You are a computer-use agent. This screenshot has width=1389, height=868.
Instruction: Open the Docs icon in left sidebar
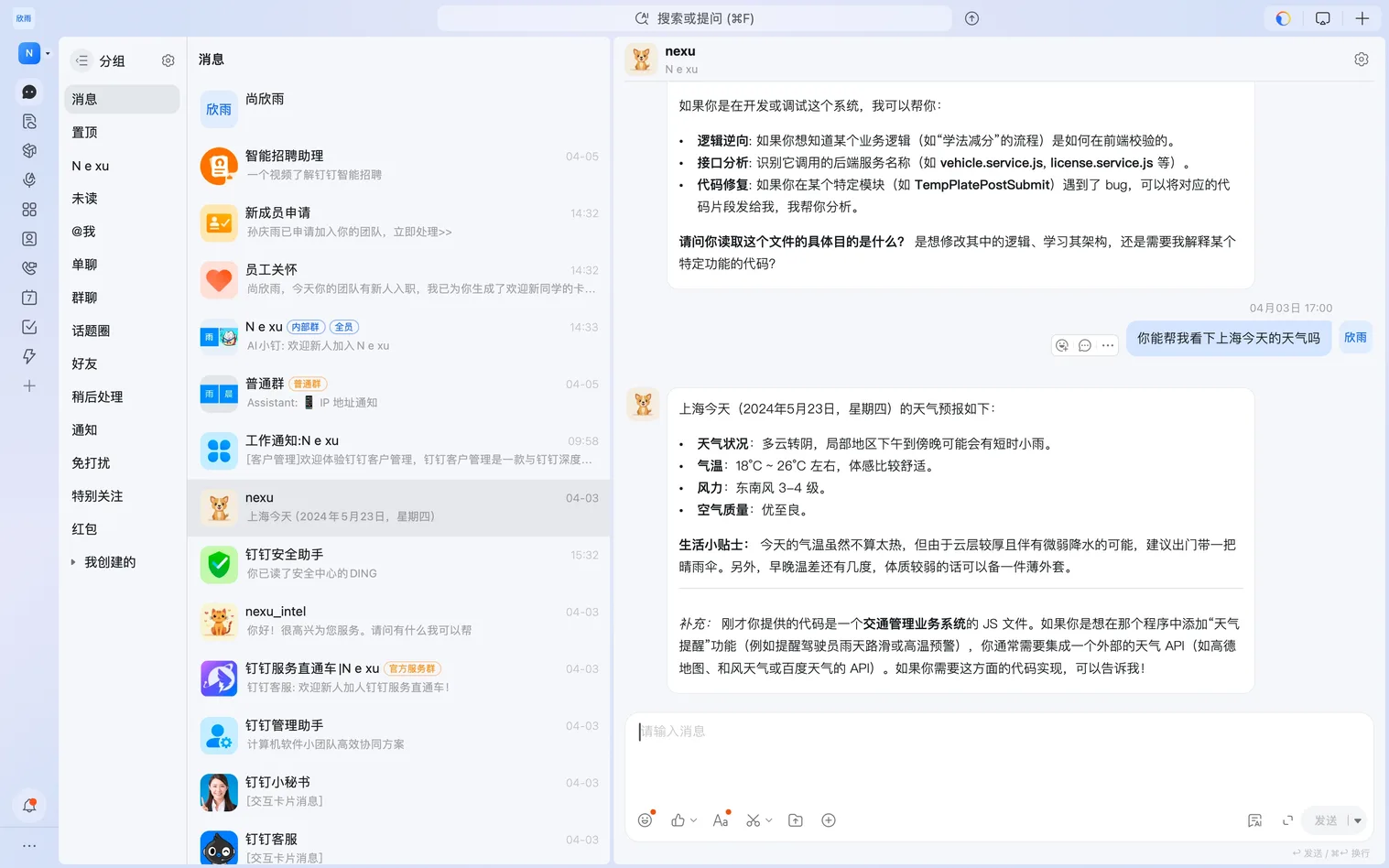click(28, 121)
